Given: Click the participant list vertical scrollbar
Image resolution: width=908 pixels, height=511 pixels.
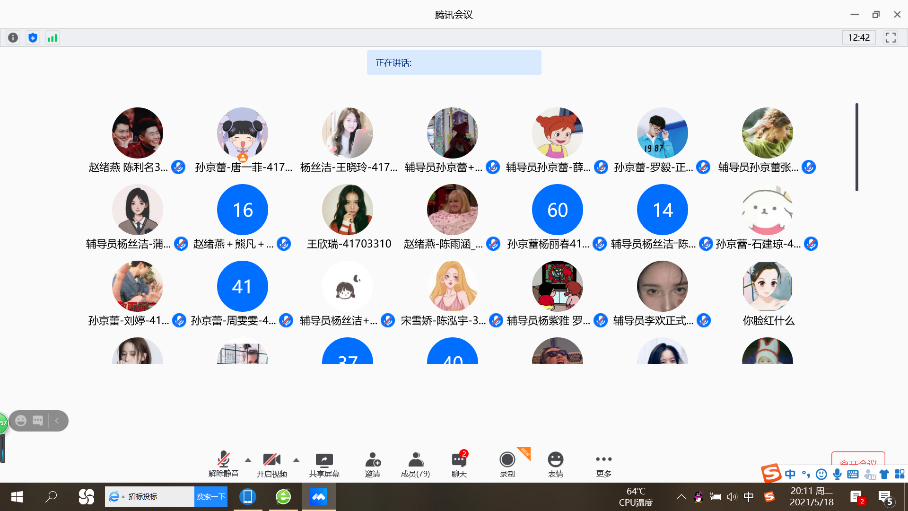Looking at the screenshot, I should 856,146.
